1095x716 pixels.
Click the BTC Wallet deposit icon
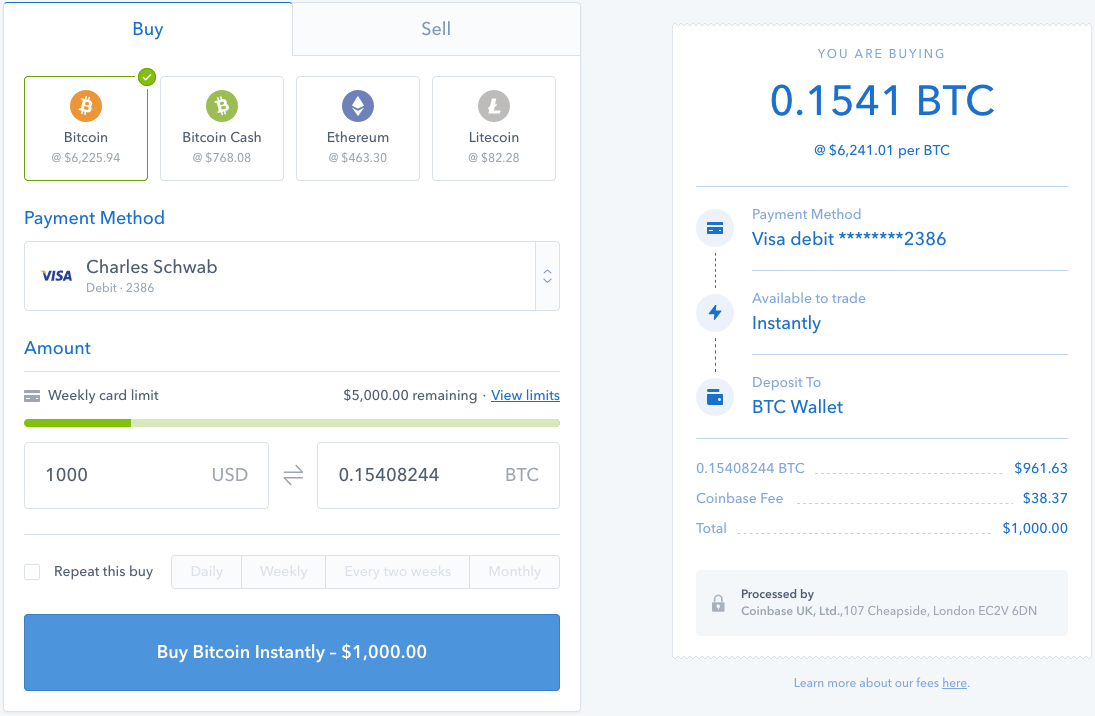pyautogui.click(x=714, y=396)
